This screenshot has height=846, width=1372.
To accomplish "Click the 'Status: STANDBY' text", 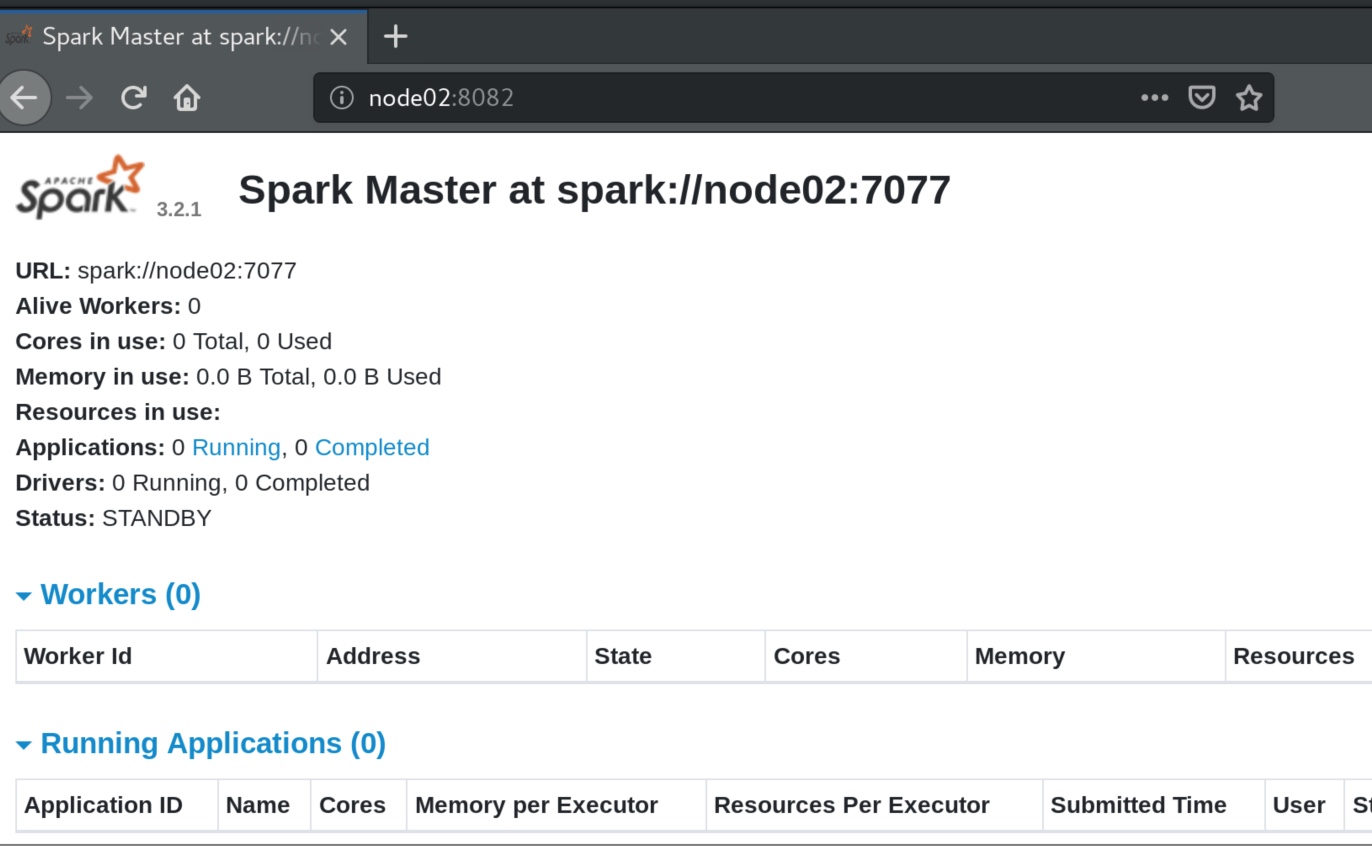I will tap(114, 518).
